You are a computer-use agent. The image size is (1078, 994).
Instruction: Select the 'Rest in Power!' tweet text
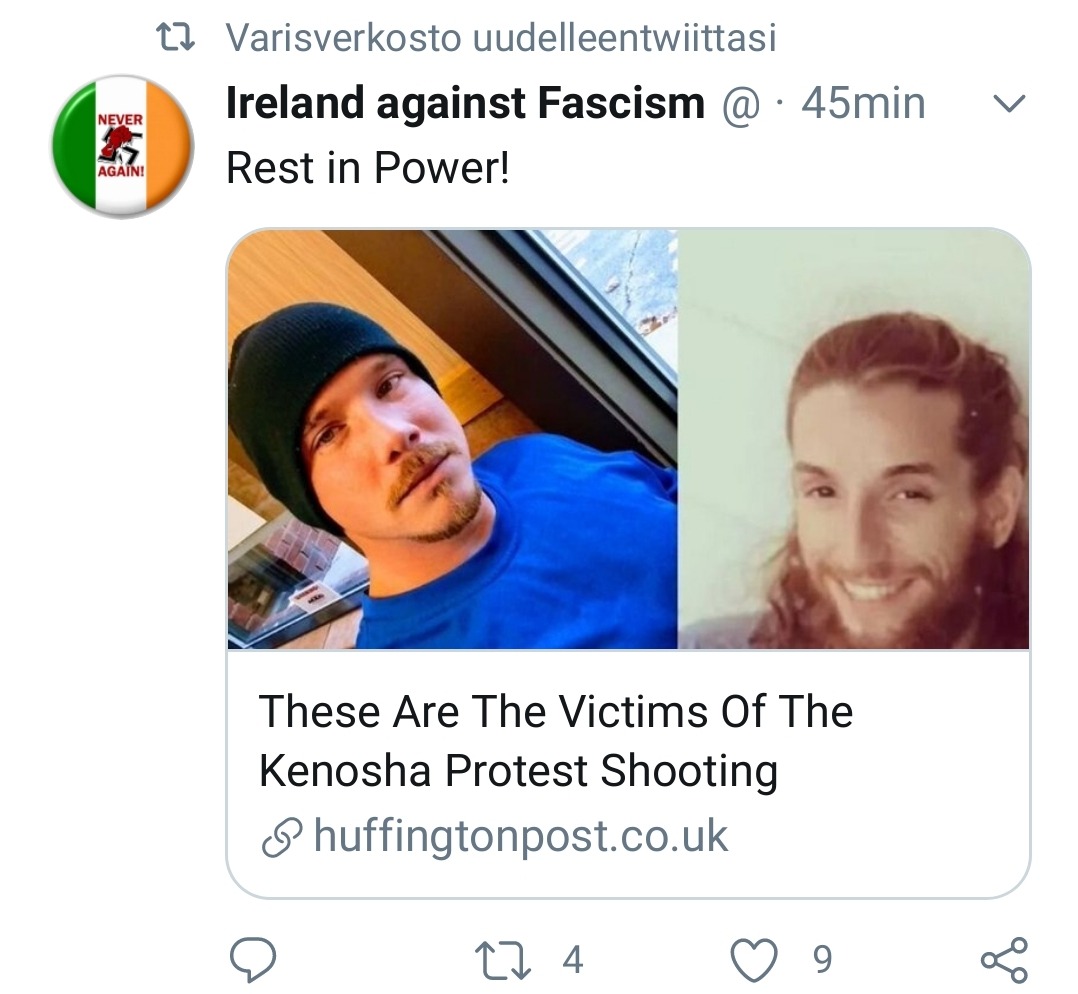click(x=367, y=168)
